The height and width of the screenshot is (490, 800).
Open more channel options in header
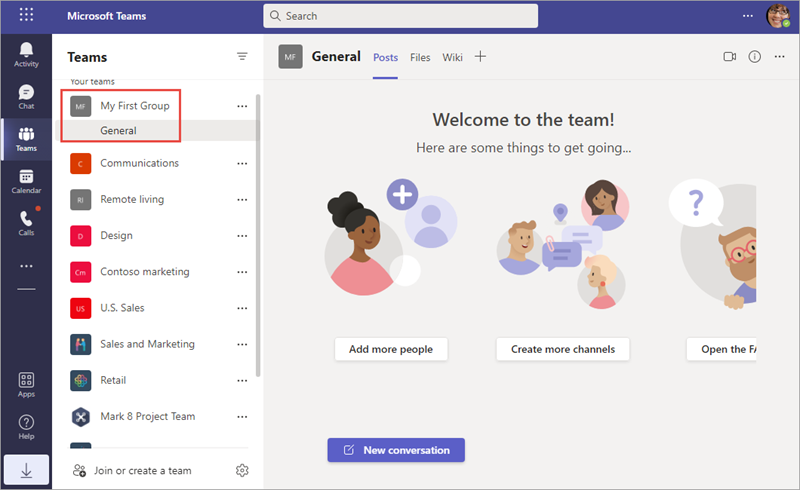pos(780,57)
